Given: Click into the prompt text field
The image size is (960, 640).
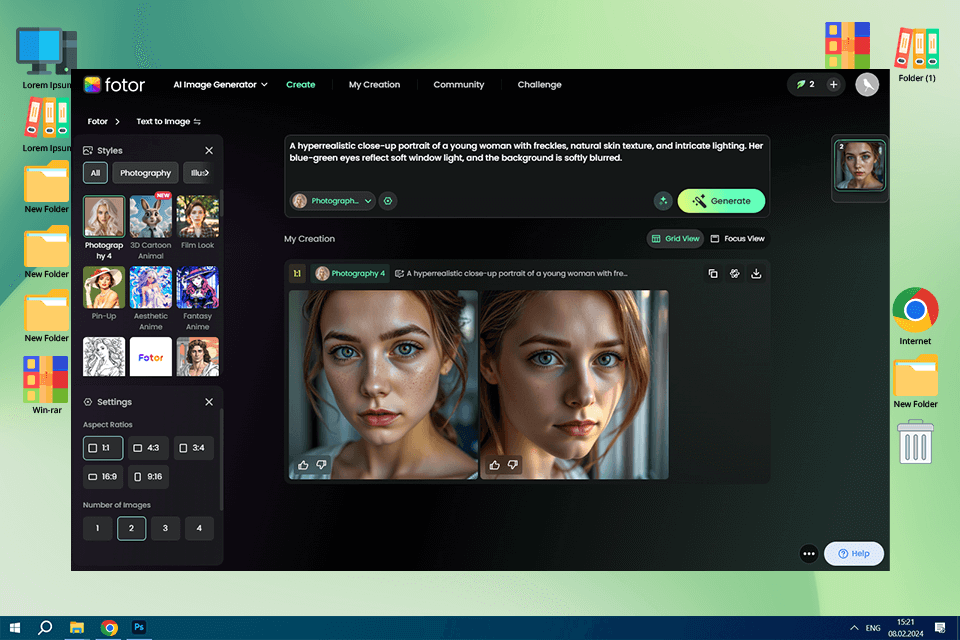Looking at the screenshot, I should (x=527, y=161).
